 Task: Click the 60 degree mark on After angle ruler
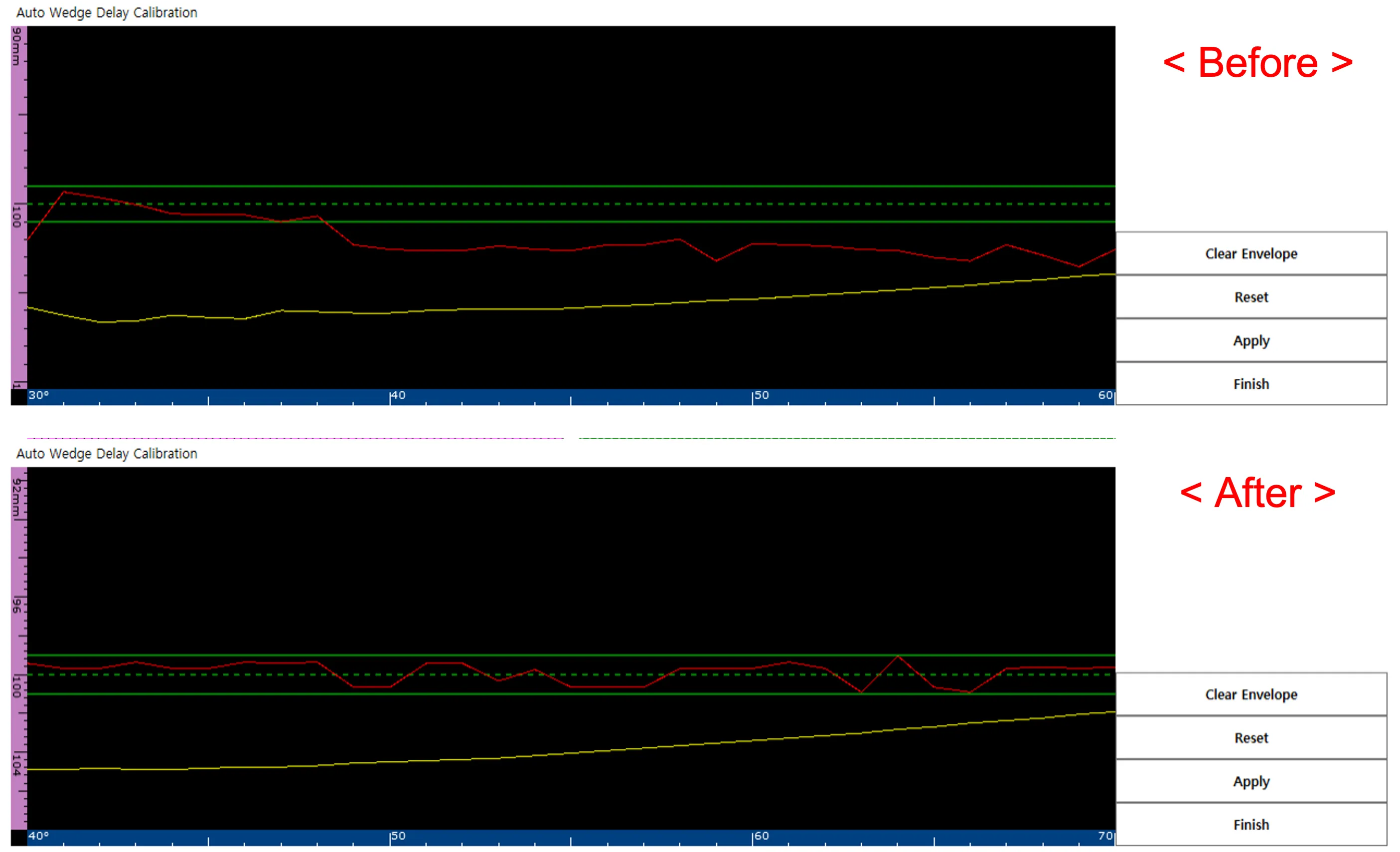tap(762, 836)
